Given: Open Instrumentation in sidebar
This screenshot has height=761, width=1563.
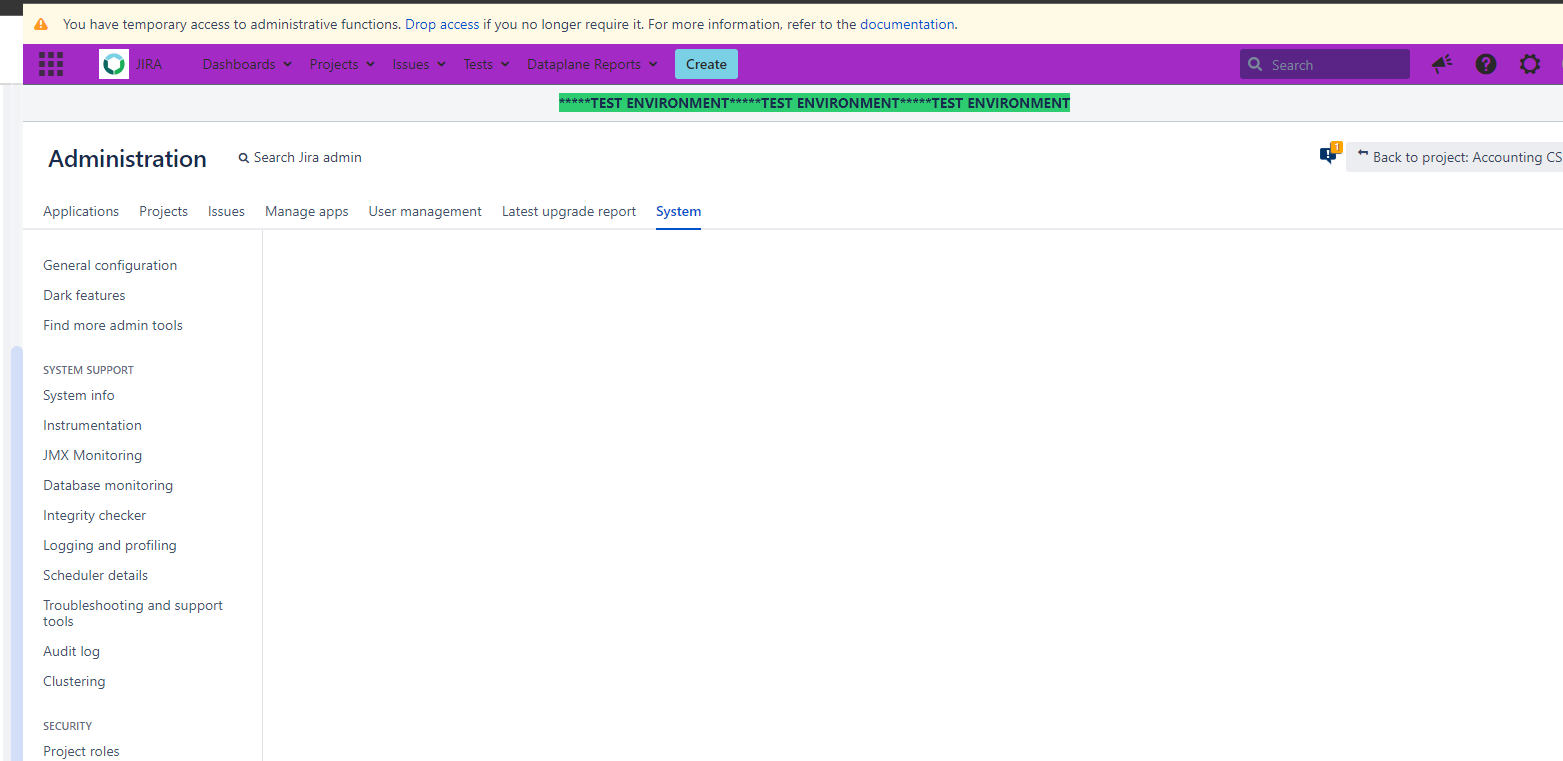Looking at the screenshot, I should click(92, 425).
